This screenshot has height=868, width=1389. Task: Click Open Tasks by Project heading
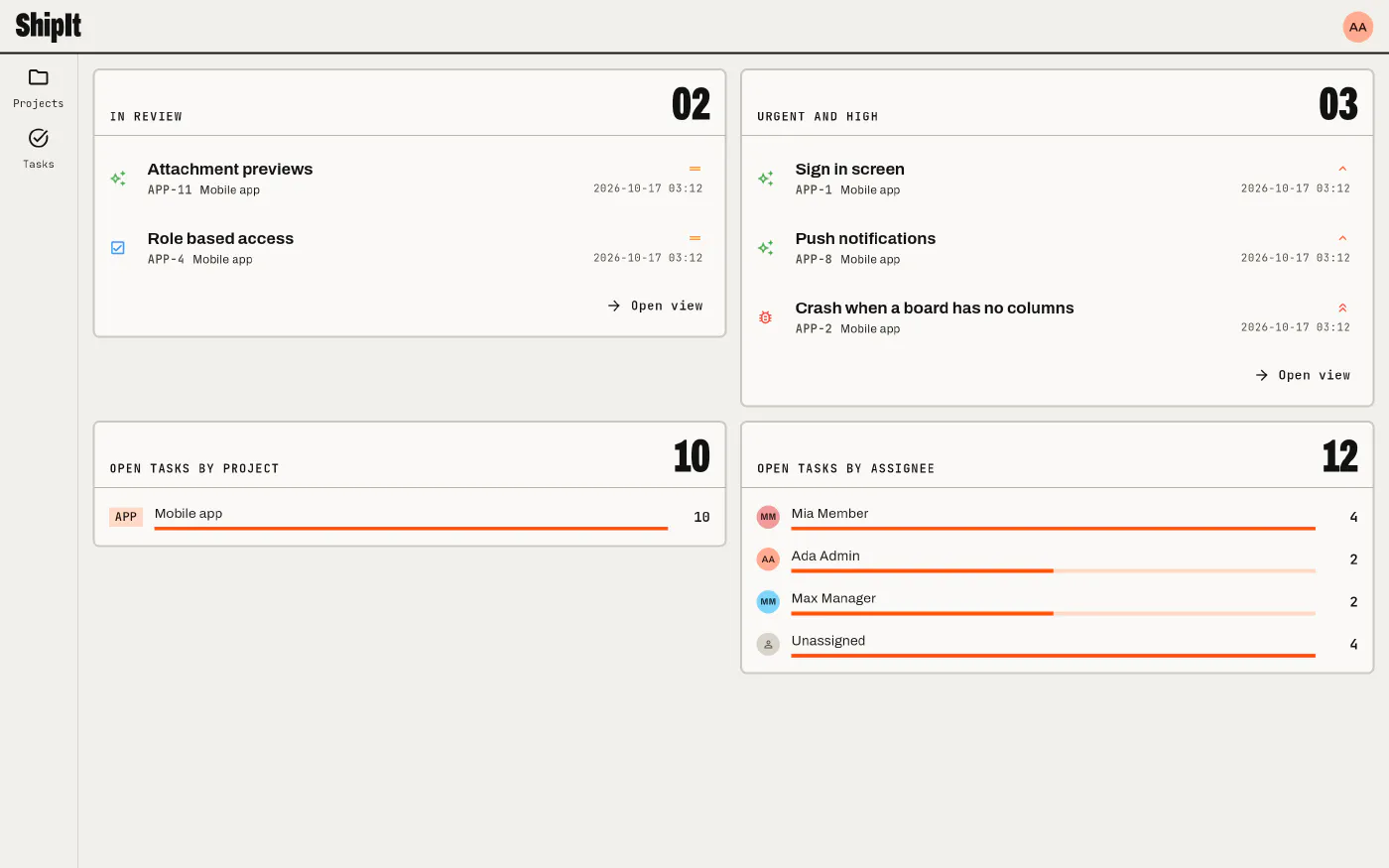point(194,468)
